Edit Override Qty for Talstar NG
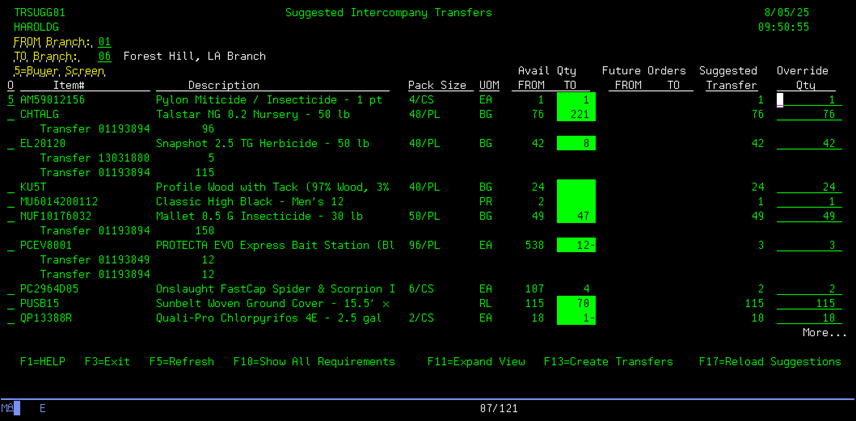 (x=809, y=115)
